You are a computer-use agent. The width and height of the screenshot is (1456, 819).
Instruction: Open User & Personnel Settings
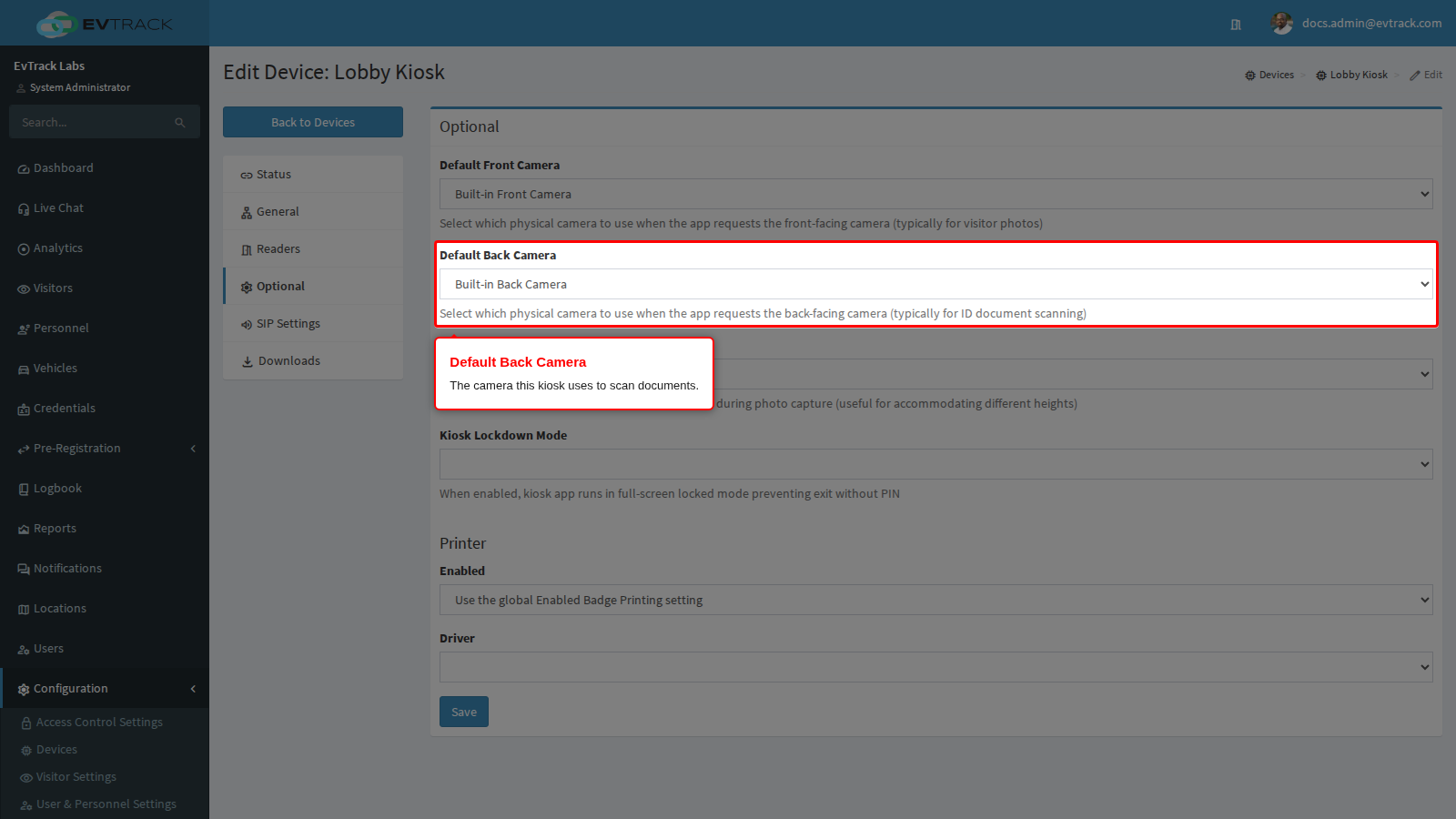tap(105, 804)
